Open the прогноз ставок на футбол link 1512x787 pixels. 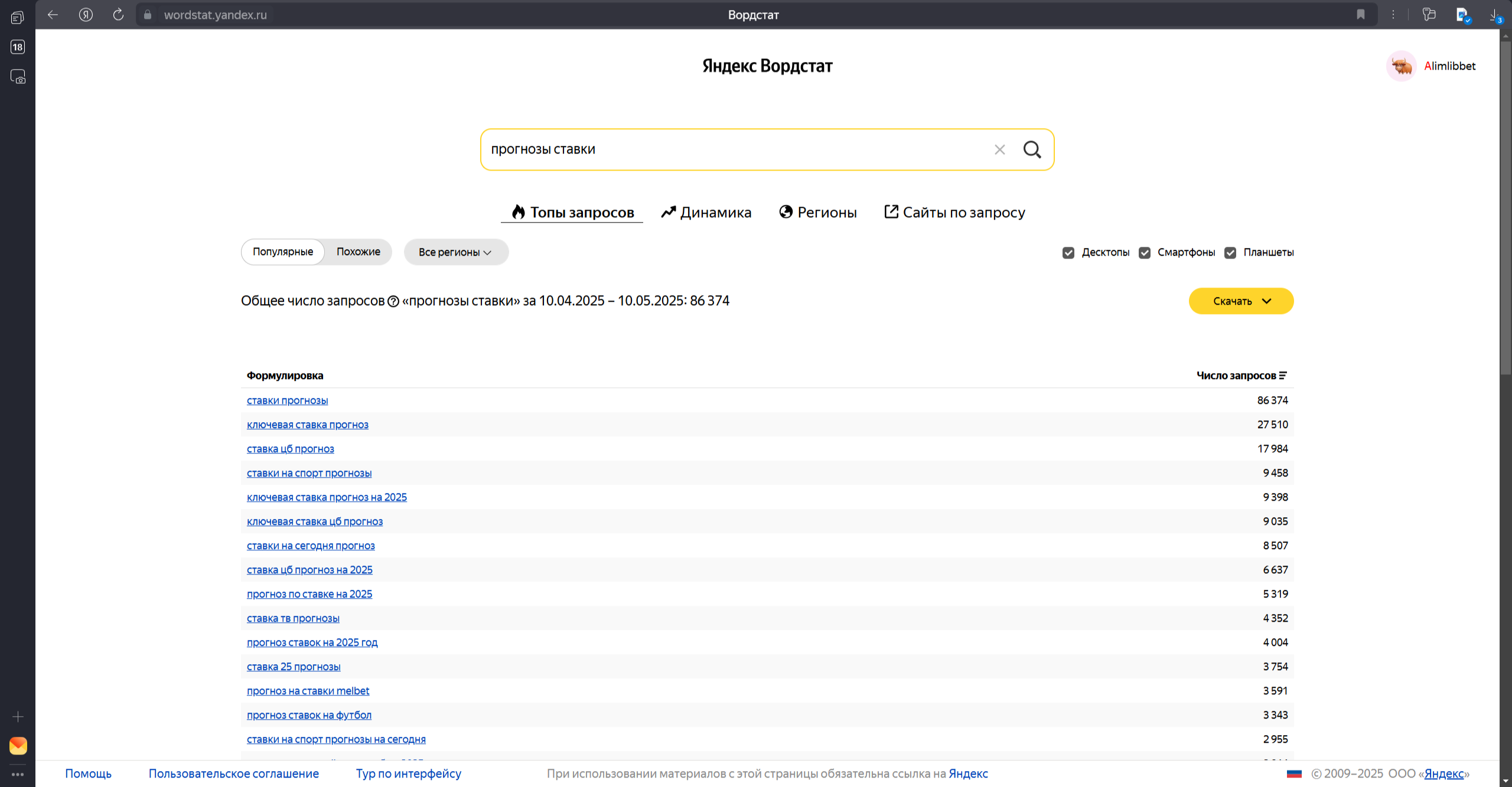point(309,715)
